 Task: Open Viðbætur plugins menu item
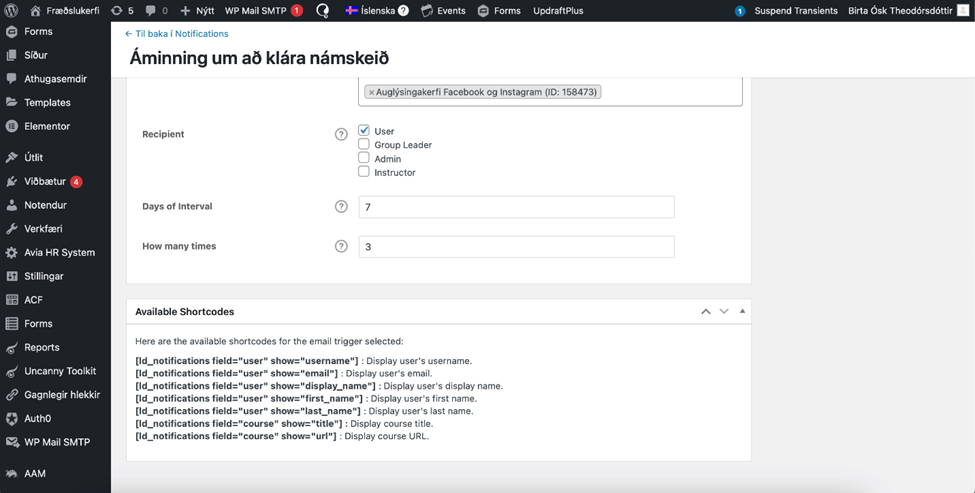click(45, 182)
